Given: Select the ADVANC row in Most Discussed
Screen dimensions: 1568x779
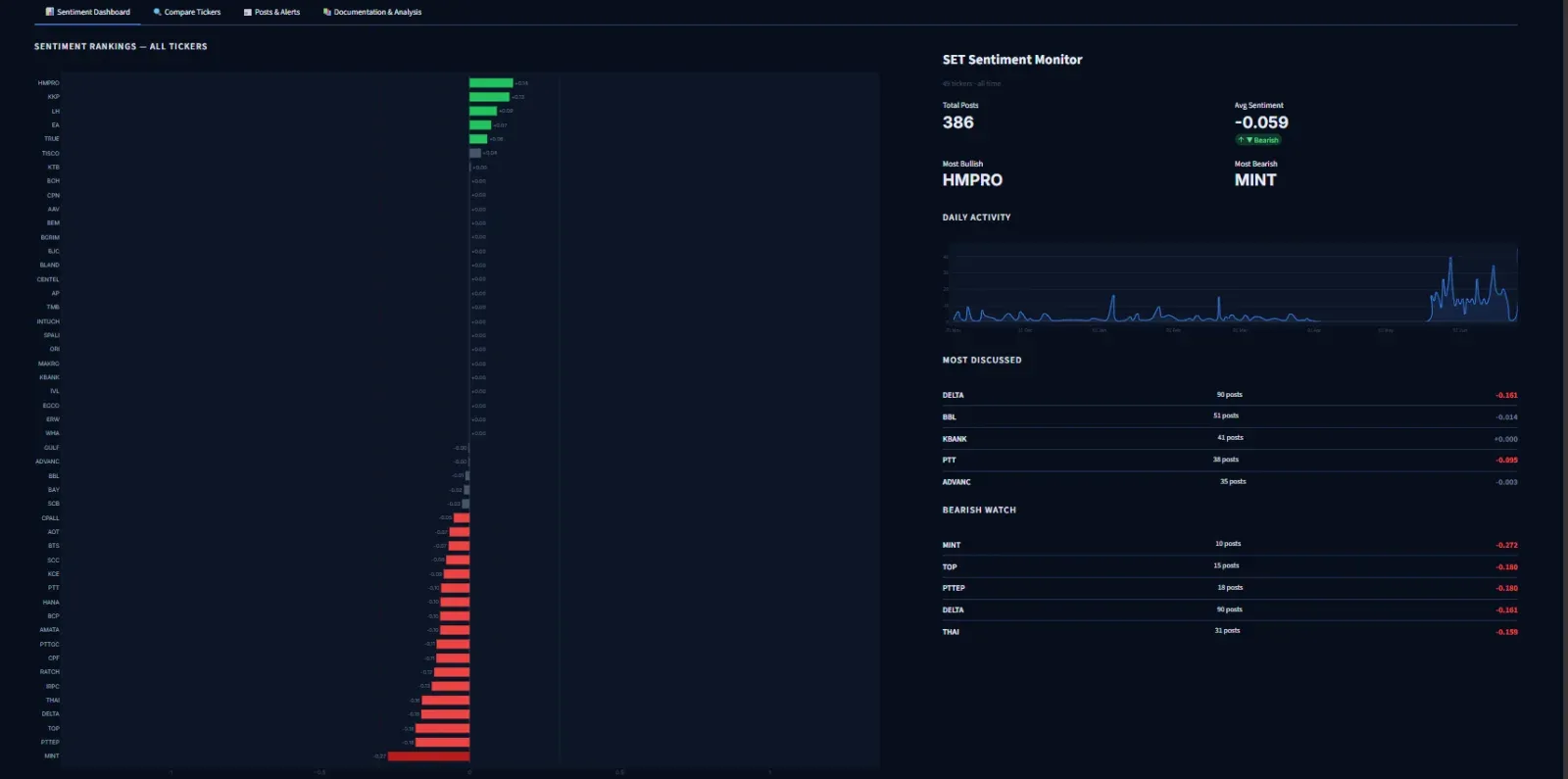Looking at the screenshot, I should pyautogui.click(x=1230, y=481).
